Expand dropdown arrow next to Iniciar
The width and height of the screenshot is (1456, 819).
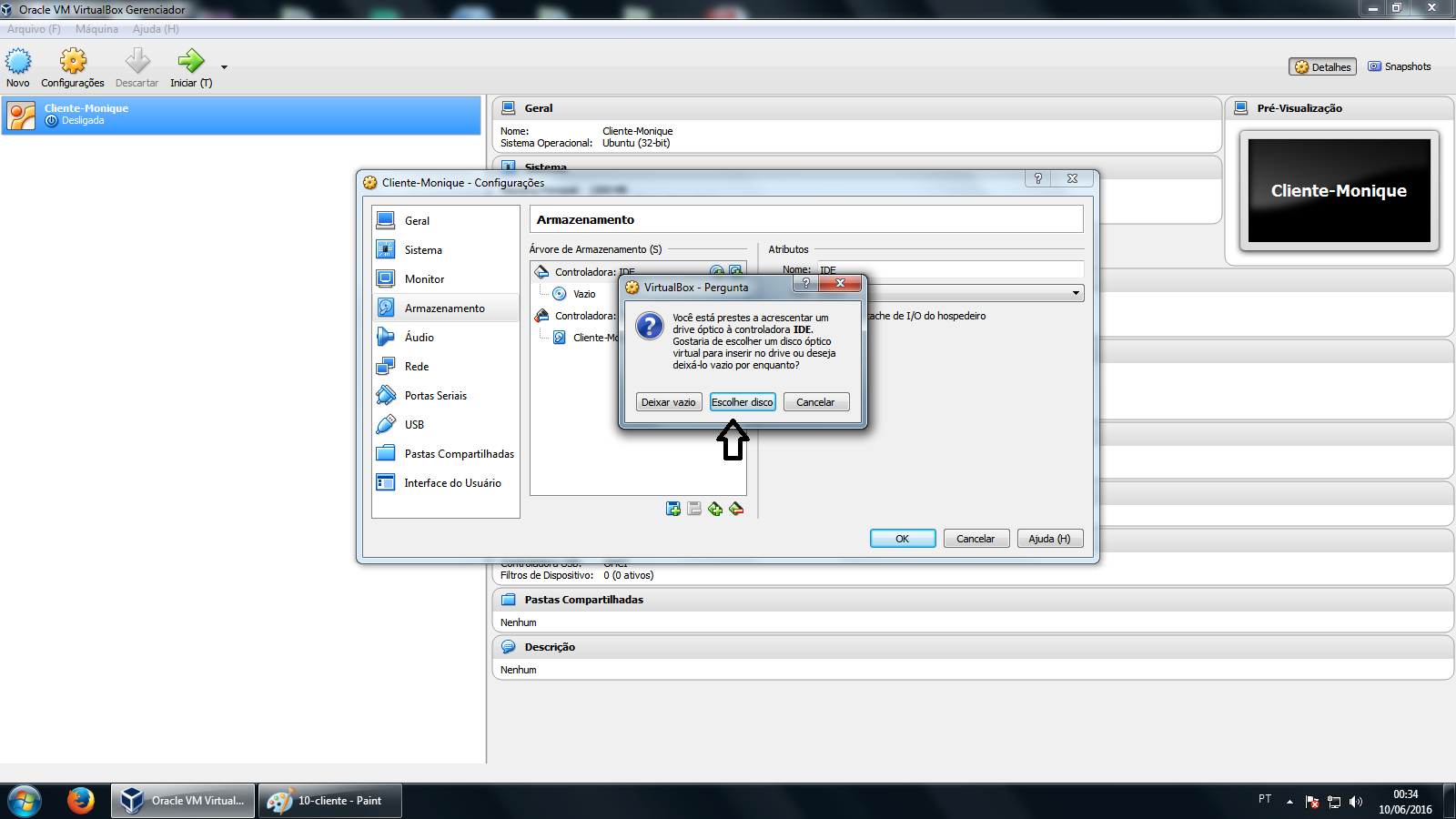[224, 67]
